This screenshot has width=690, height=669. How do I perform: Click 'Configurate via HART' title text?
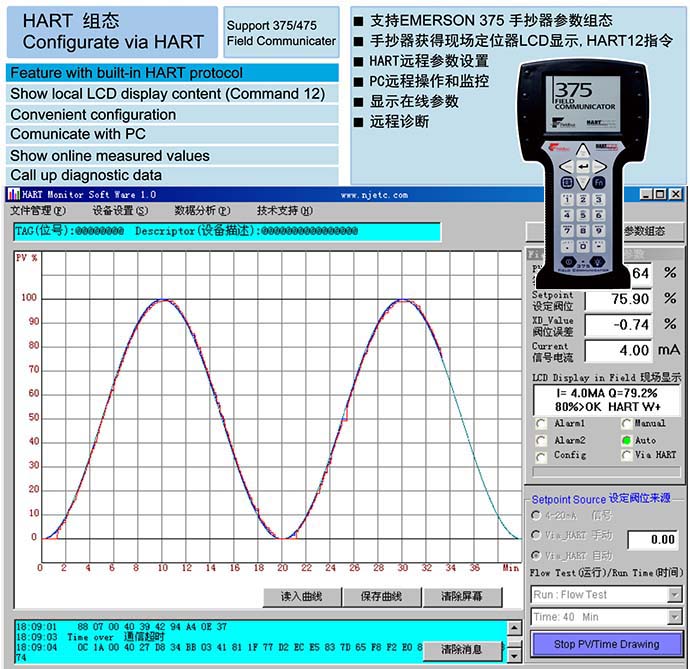point(113,43)
